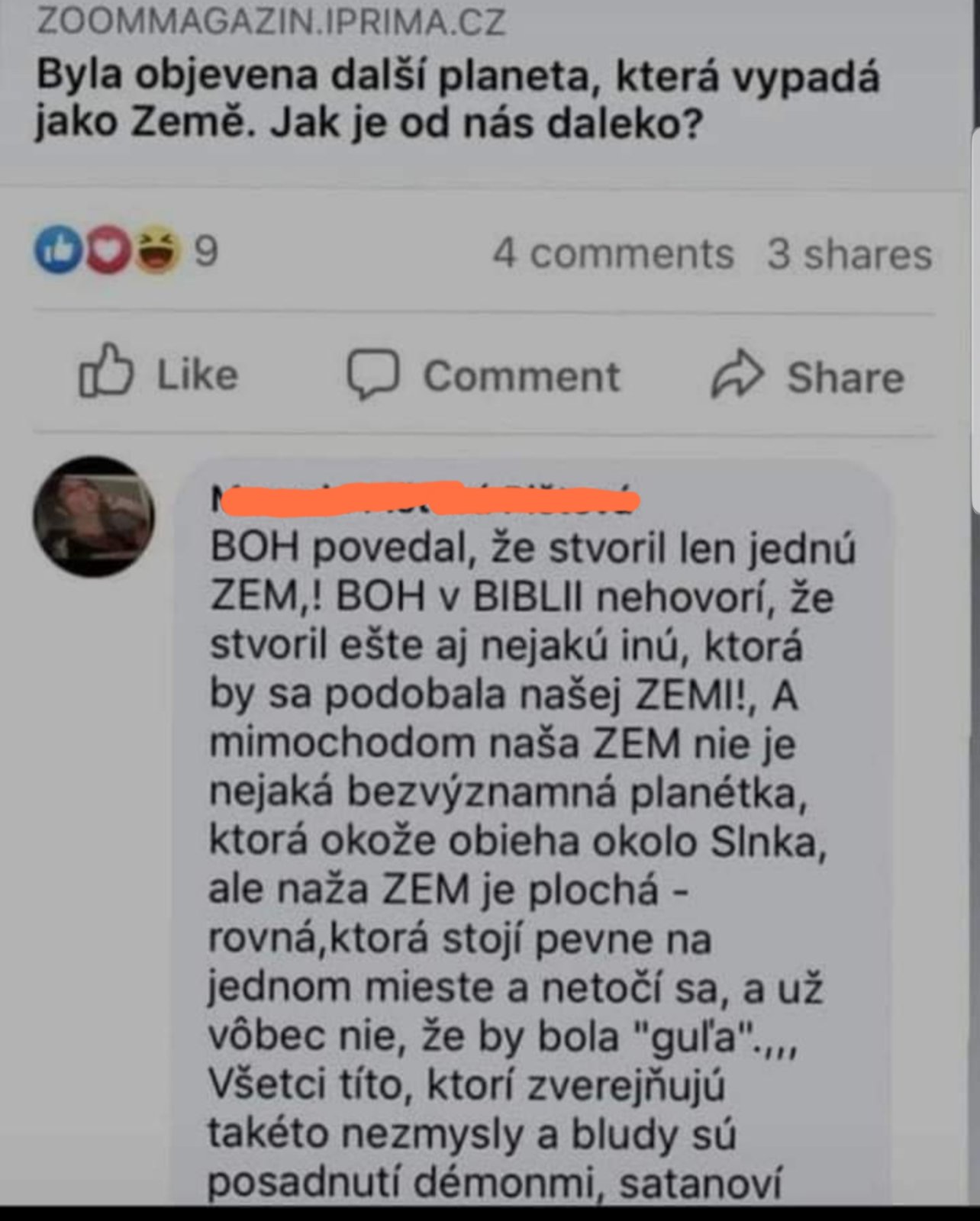980x1221 pixels.
Task: View the 3 shares link
Action: (x=849, y=254)
